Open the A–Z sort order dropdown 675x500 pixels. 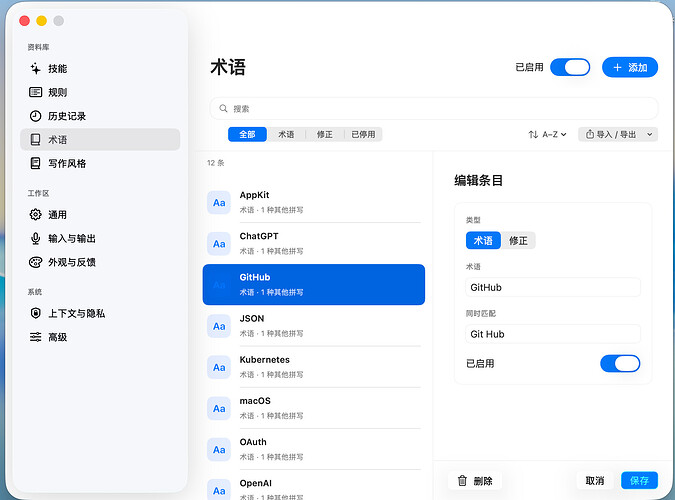coord(547,134)
